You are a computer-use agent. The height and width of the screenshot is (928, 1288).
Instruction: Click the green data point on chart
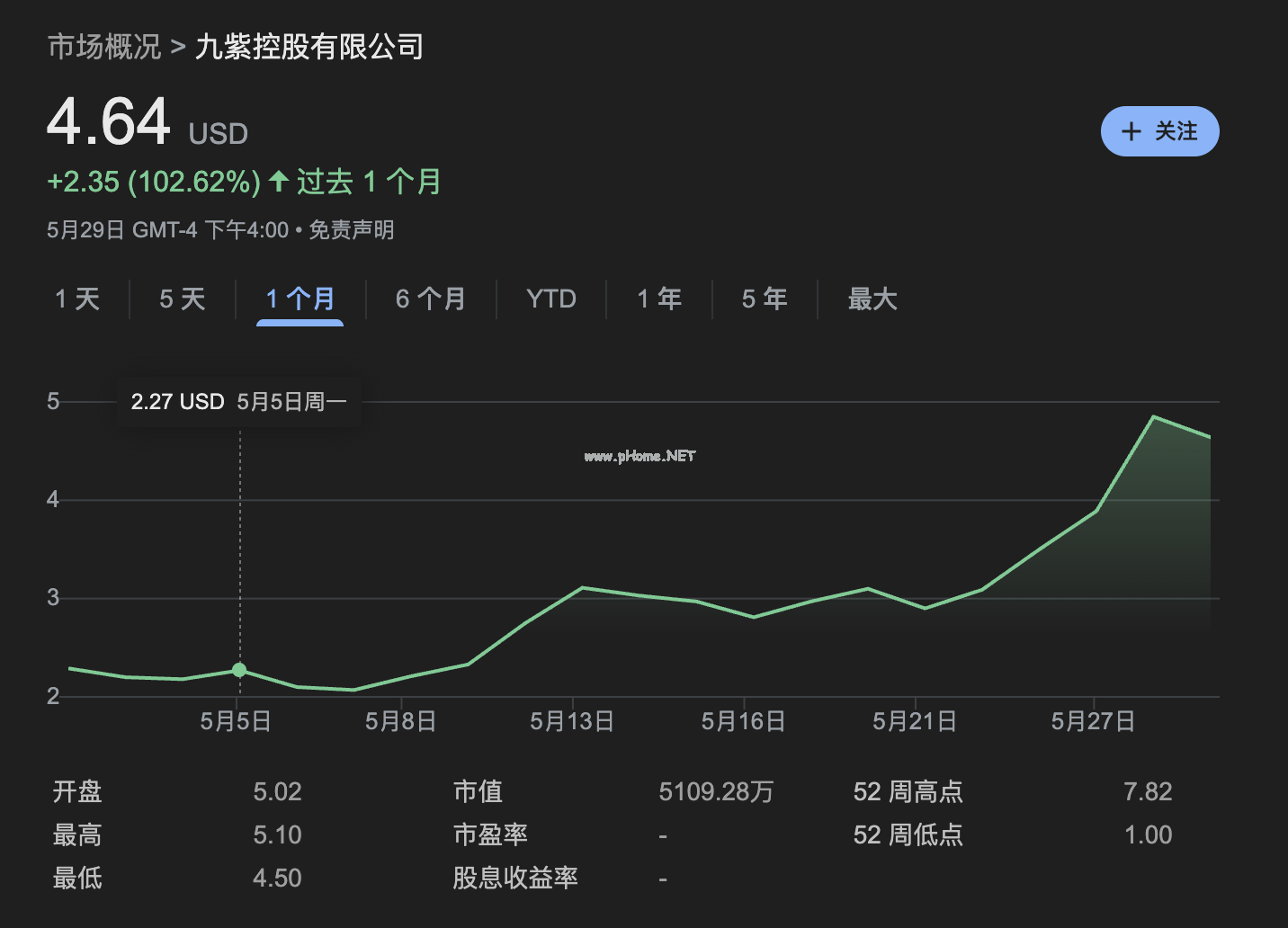pyautogui.click(x=239, y=670)
